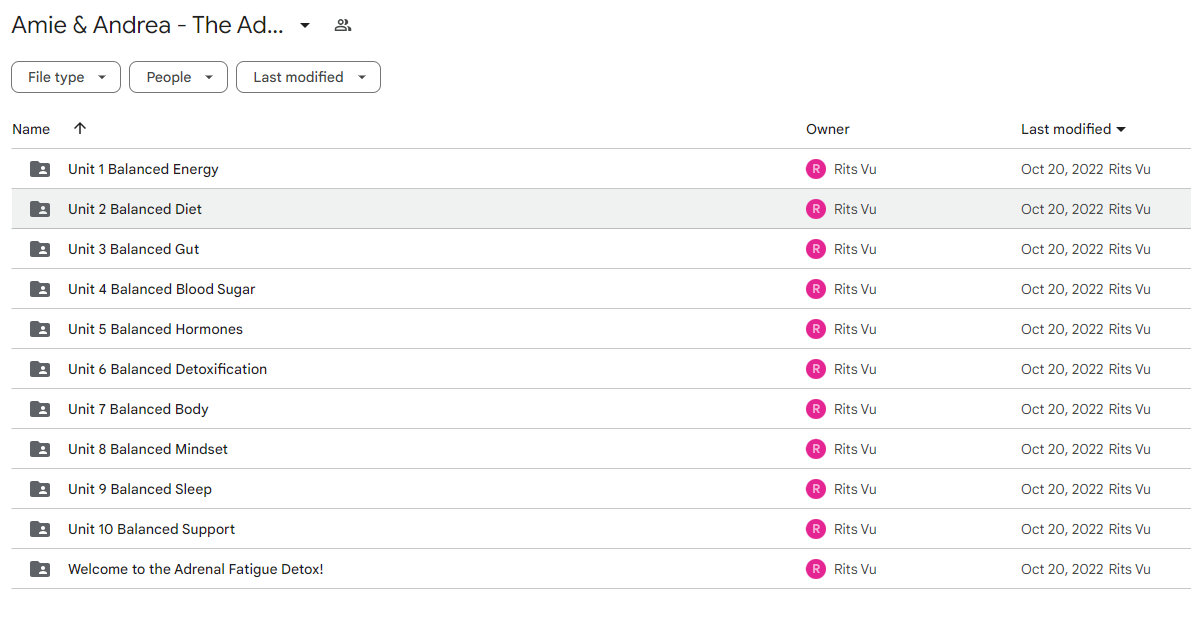
Task: Click owner avatar in Unit 3 Balanced Gut row
Action: [816, 249]
